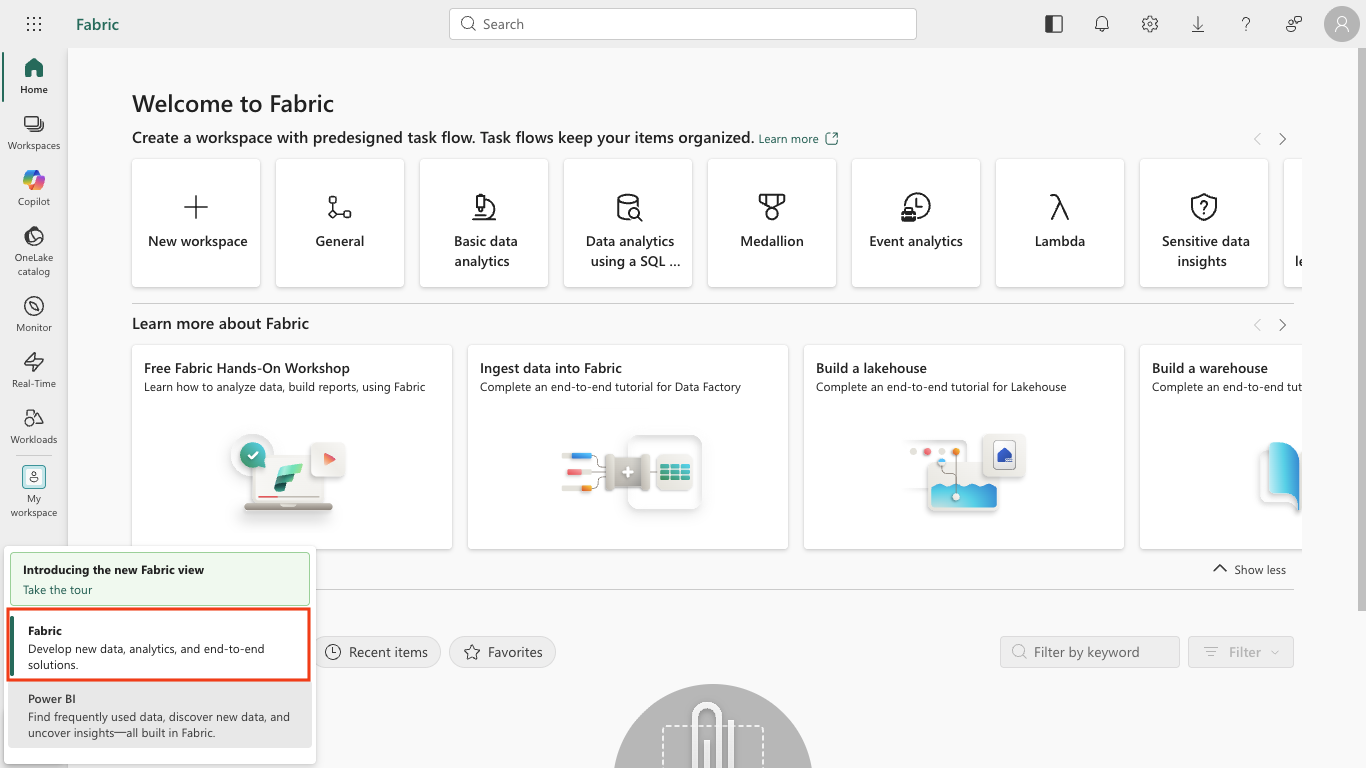Create a New workspace card
This screenshot has width=1366, height=768.
click(196, 223)
